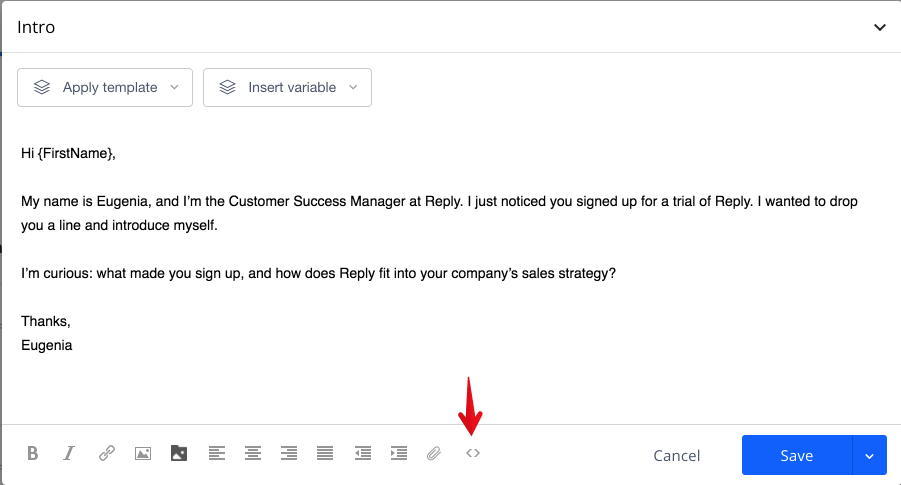Attach a file with the paperclip icon
The image size is (901, 485).
tap(434, 453)
